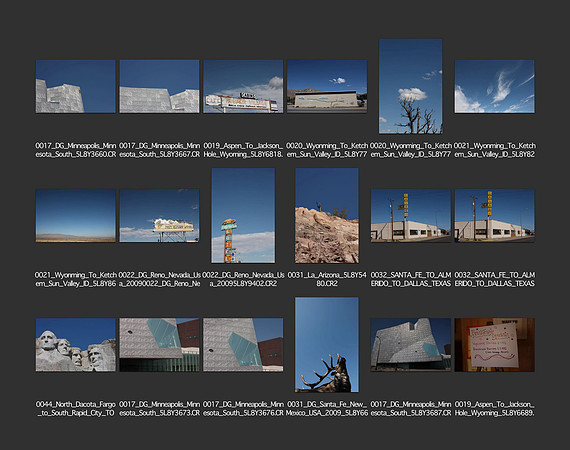Open the low beige building with mountains photo
This screenshot has height=450, width=570.
(327, 86)
